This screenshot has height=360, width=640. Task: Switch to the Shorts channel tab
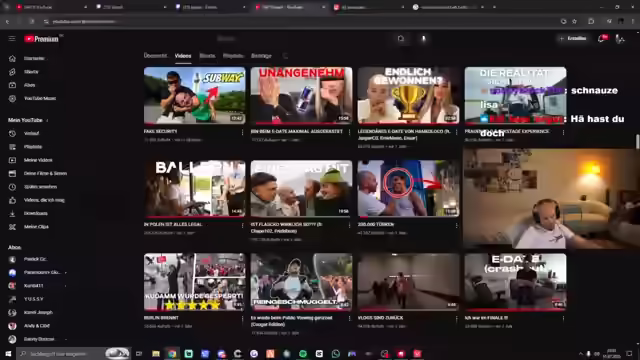click(207, 56)
